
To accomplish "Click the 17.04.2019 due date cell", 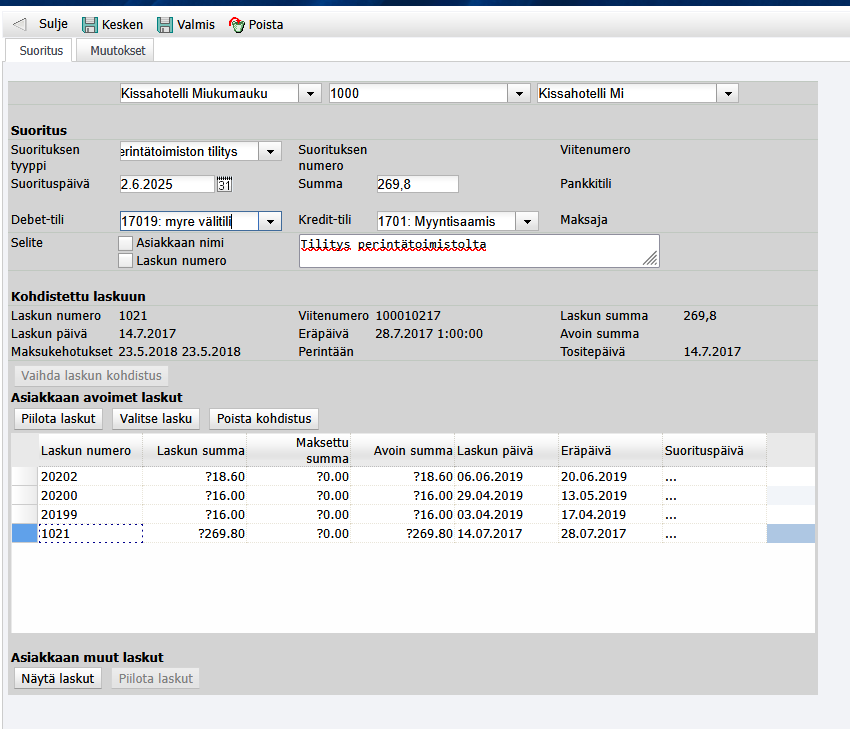I will point(611,514).
